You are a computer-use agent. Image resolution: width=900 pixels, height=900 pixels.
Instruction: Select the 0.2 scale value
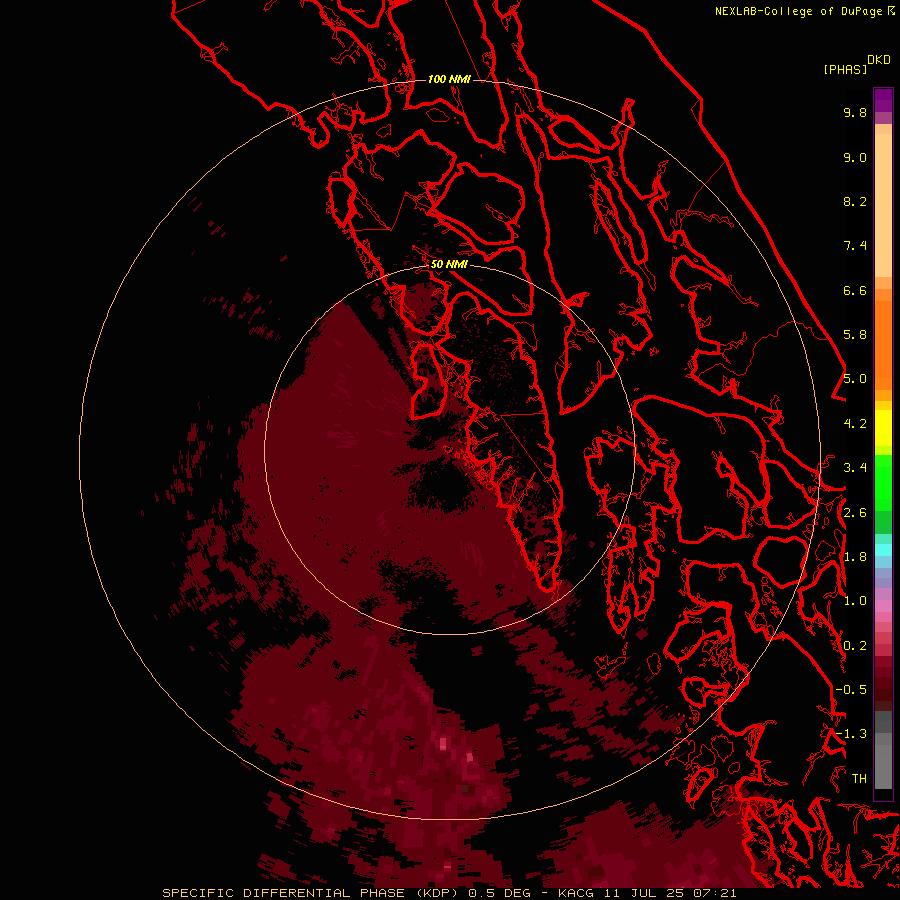855,646
